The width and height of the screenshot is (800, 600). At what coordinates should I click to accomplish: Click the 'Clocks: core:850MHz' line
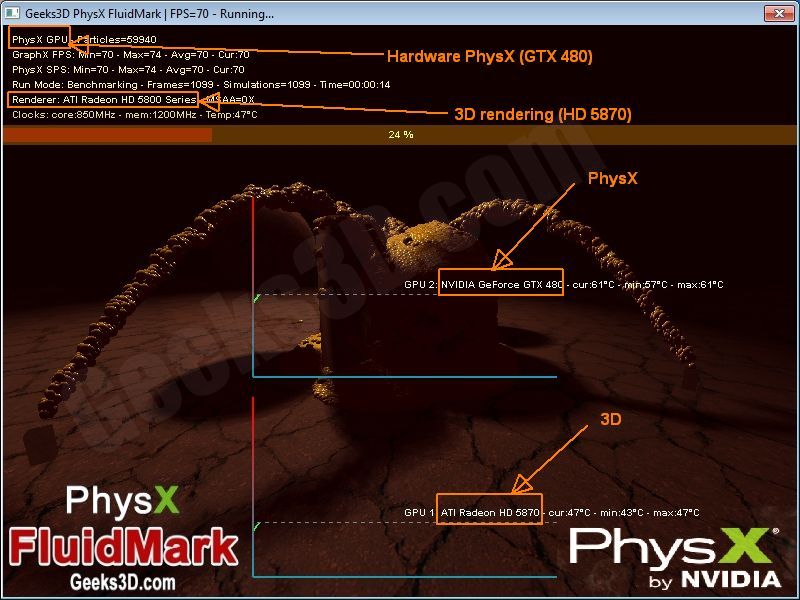pyautogui.click(x=135, y=115)
